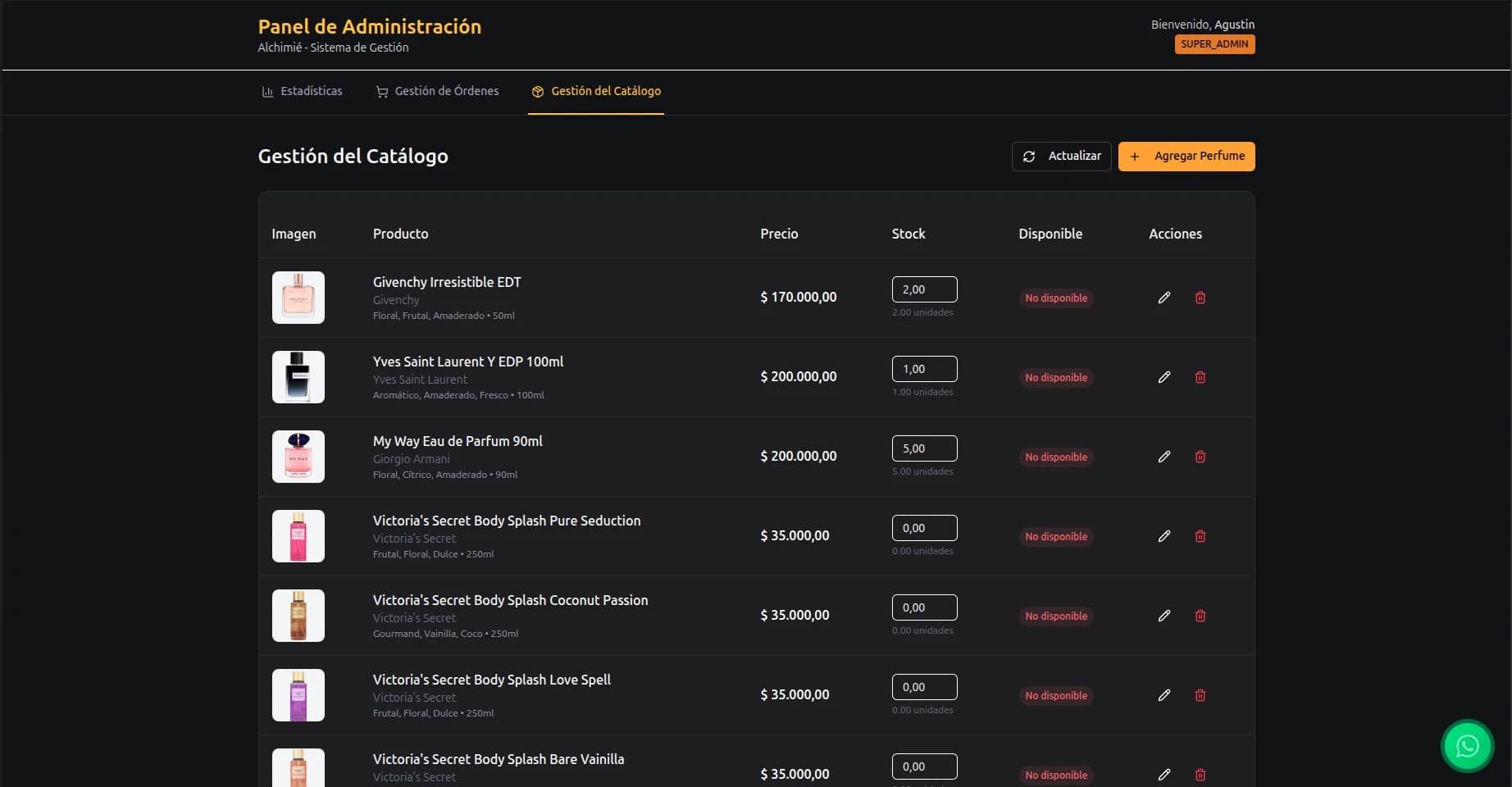1512x787 pixels.
Task: Edit My Way Eau de Parfum pencil icon
Action: 1164,457
